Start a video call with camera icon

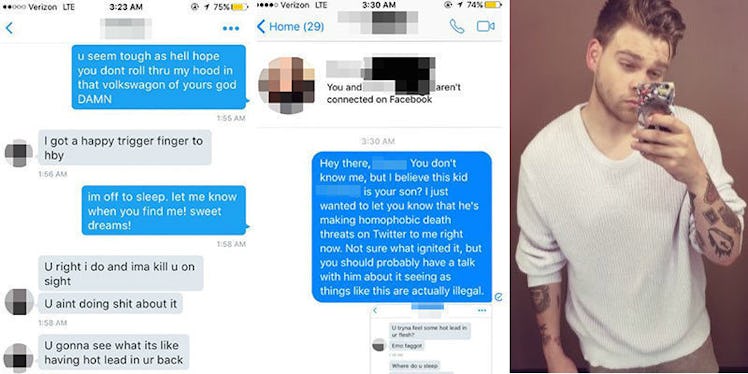coord(486,26)
